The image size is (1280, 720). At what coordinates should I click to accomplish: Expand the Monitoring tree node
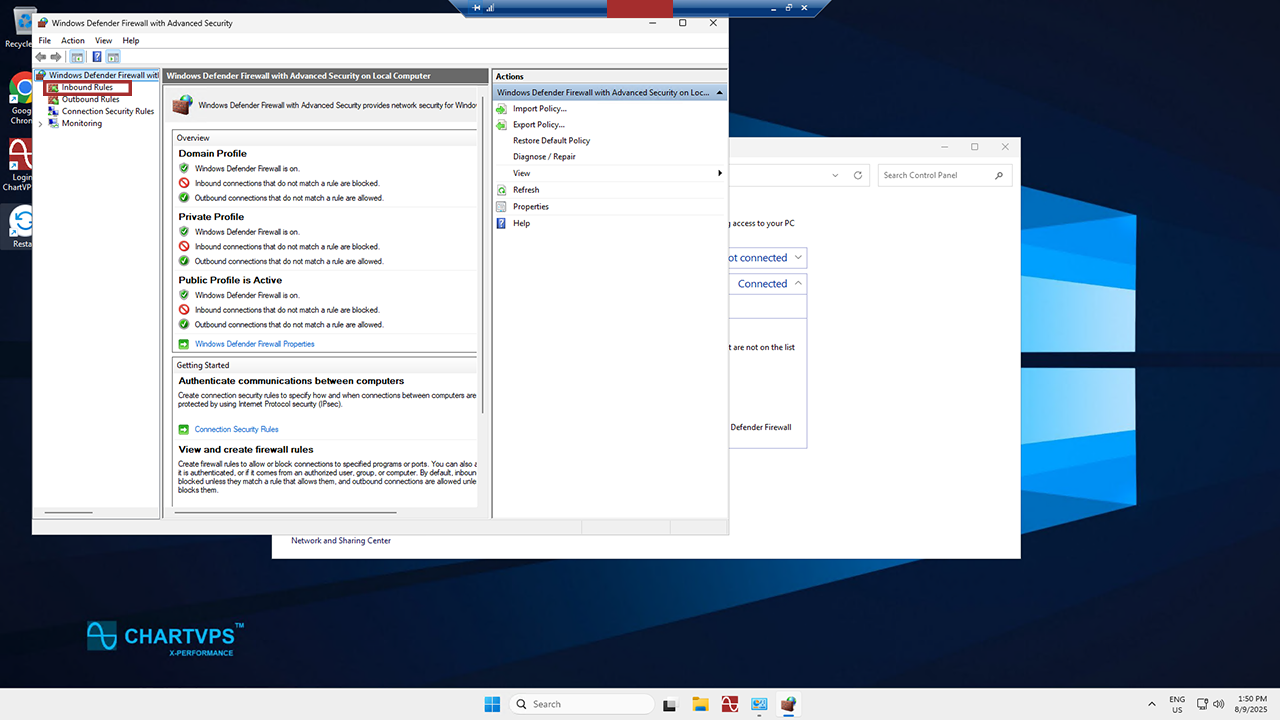40,124
